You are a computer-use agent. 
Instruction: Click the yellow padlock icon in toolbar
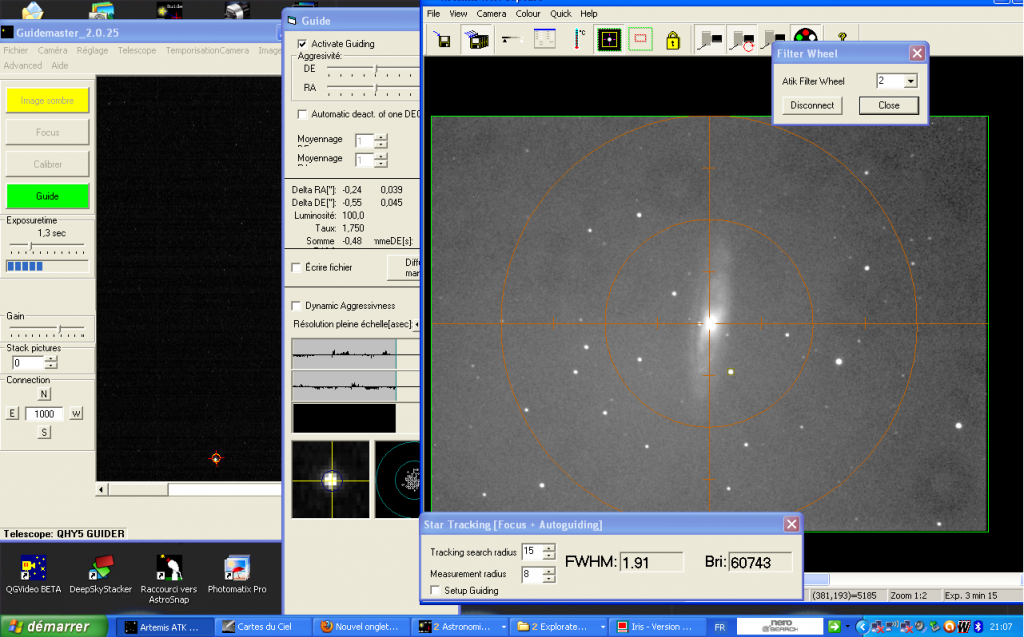point(673,41)
